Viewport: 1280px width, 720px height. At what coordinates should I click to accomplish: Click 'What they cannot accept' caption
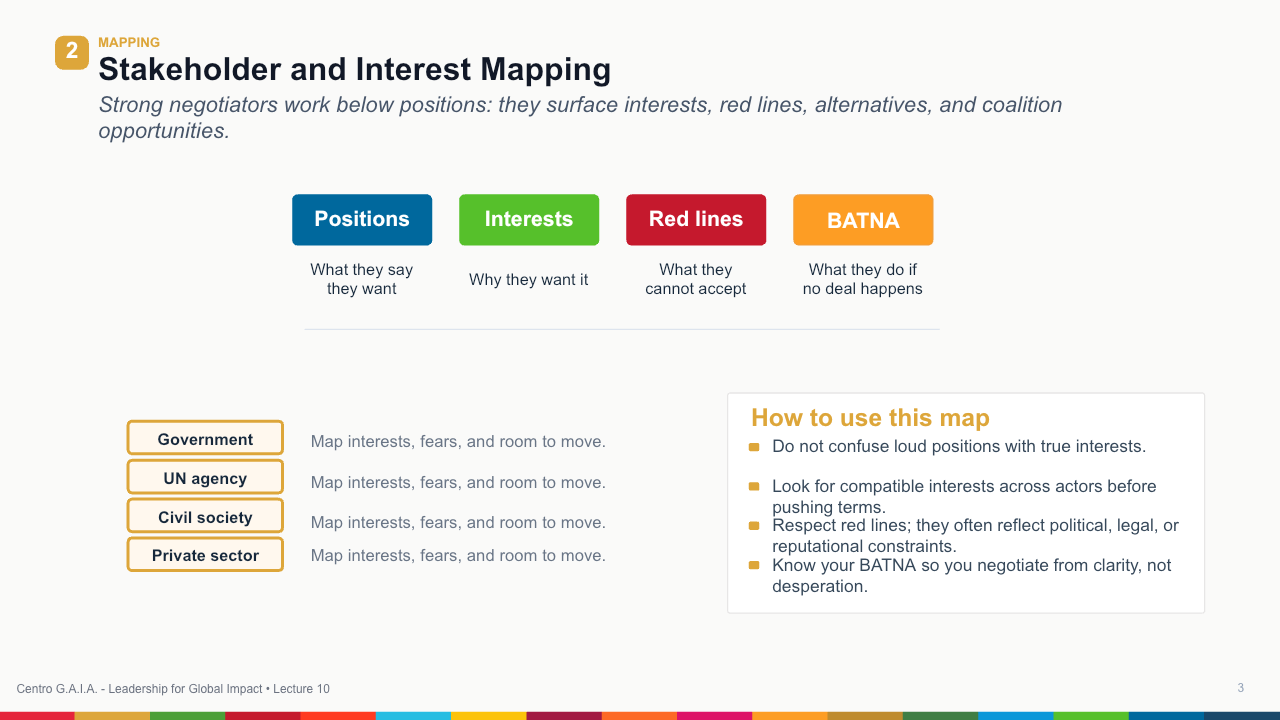coord(696,279)
